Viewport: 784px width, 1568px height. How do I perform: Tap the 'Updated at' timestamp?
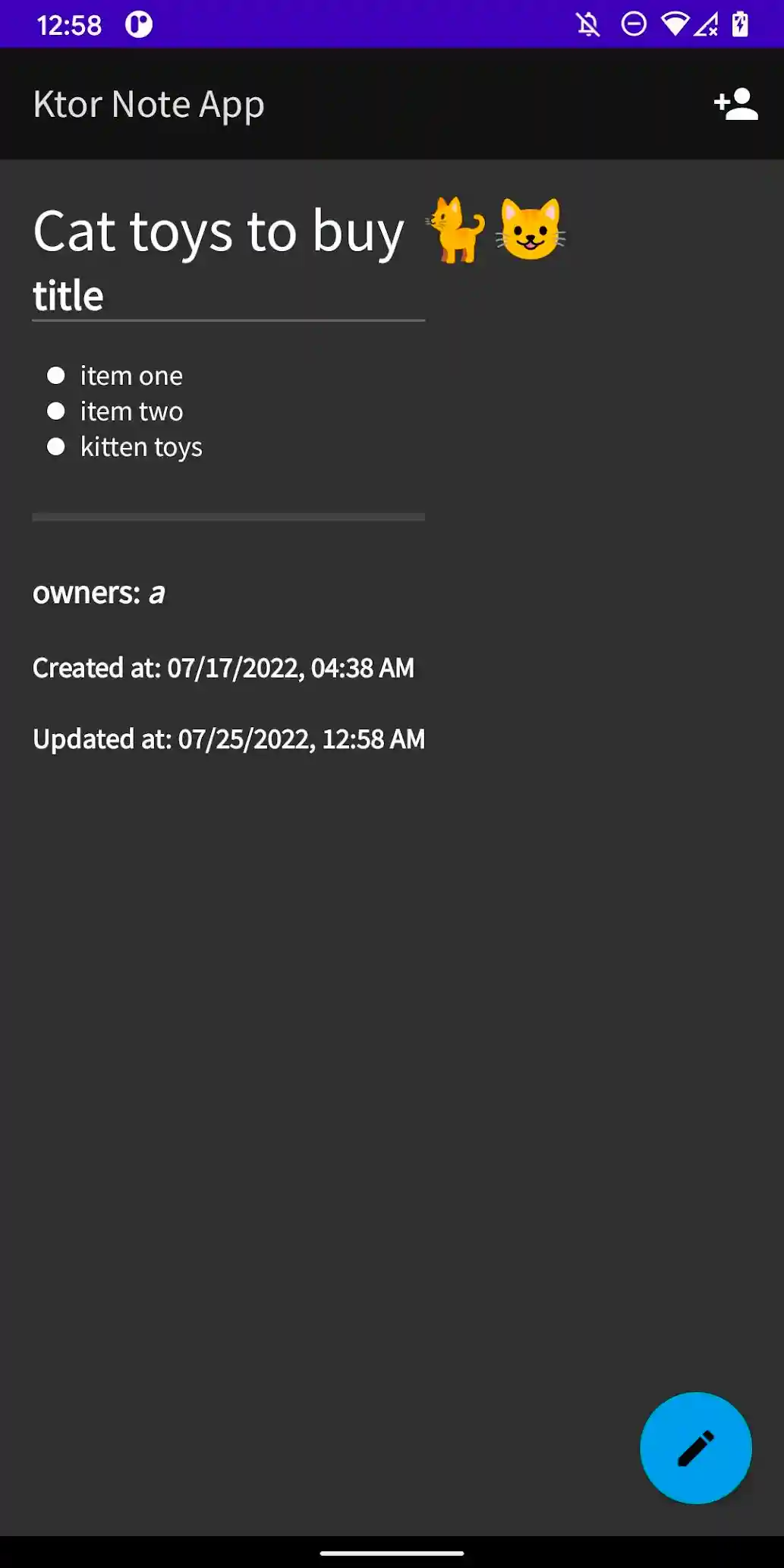(228, 739)
